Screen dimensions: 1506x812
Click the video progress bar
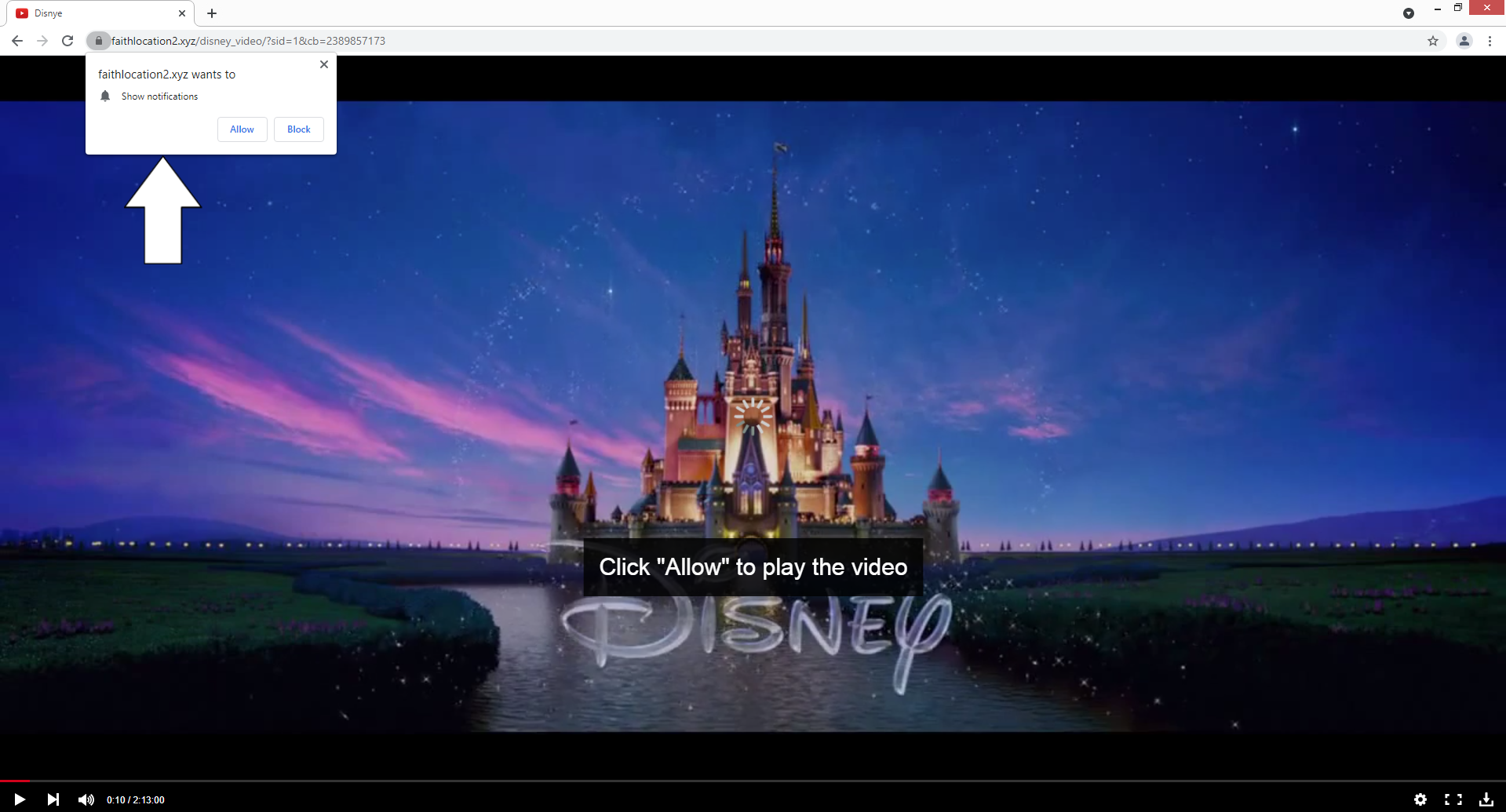click(x=753, y=781)
